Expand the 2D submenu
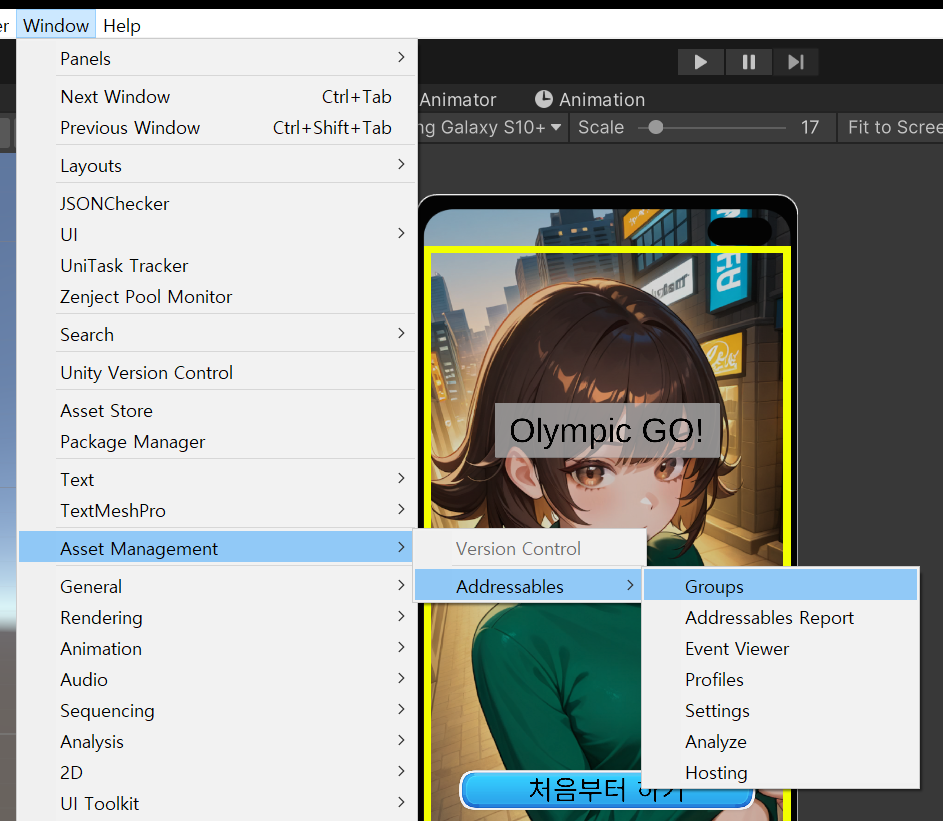943x821 pixels. click(218, 773)
